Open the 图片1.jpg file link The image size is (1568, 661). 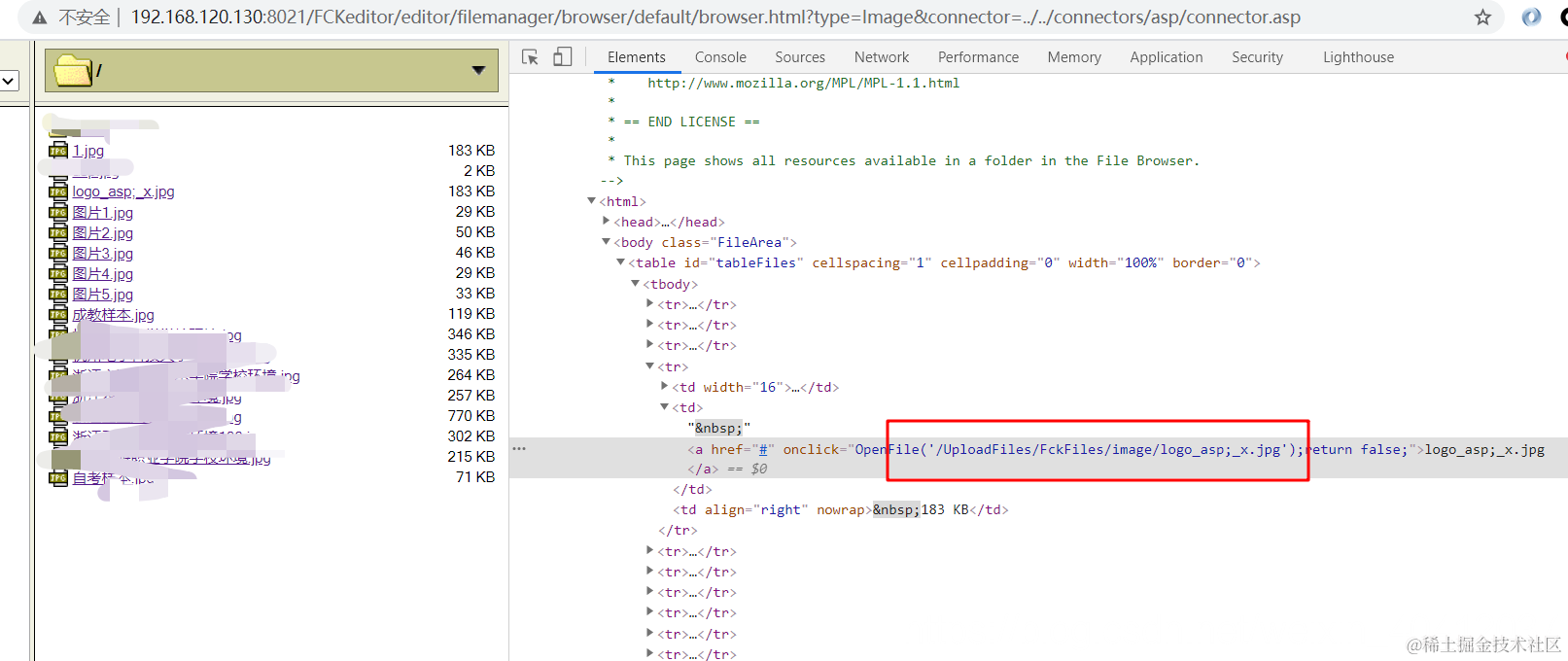[102, 213]
